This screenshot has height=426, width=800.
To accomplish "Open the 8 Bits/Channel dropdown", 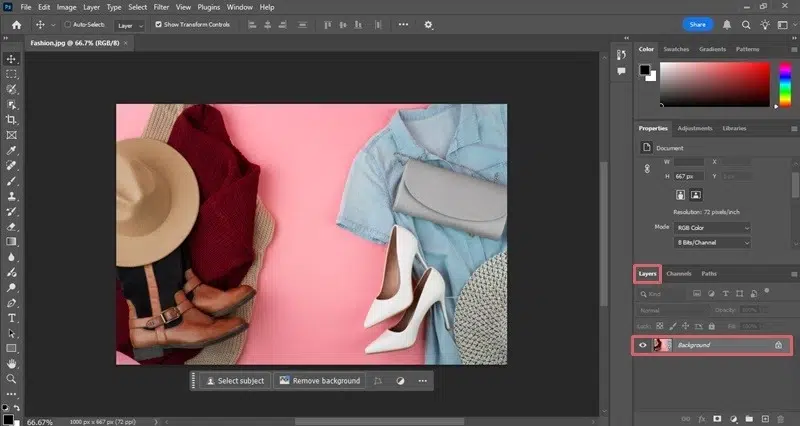I will [714, 243].
